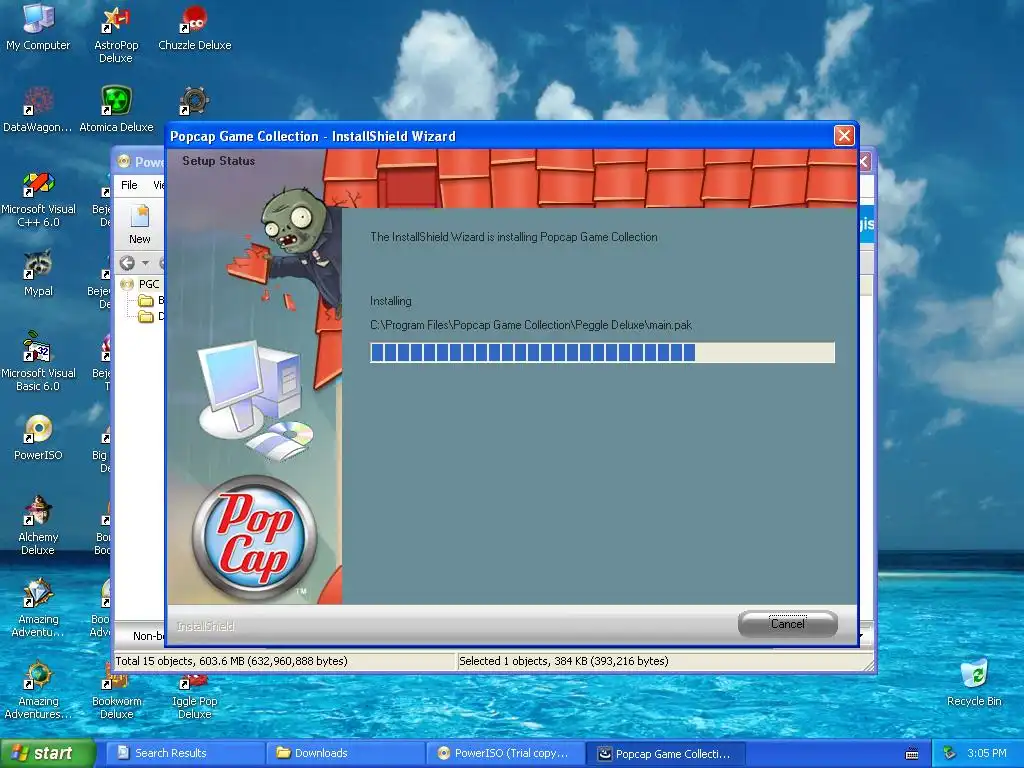Image resolution: width=1024 pixels, height=768 pixels.
Task: Click the installing file path text
Action: click(x=531, y=325)
